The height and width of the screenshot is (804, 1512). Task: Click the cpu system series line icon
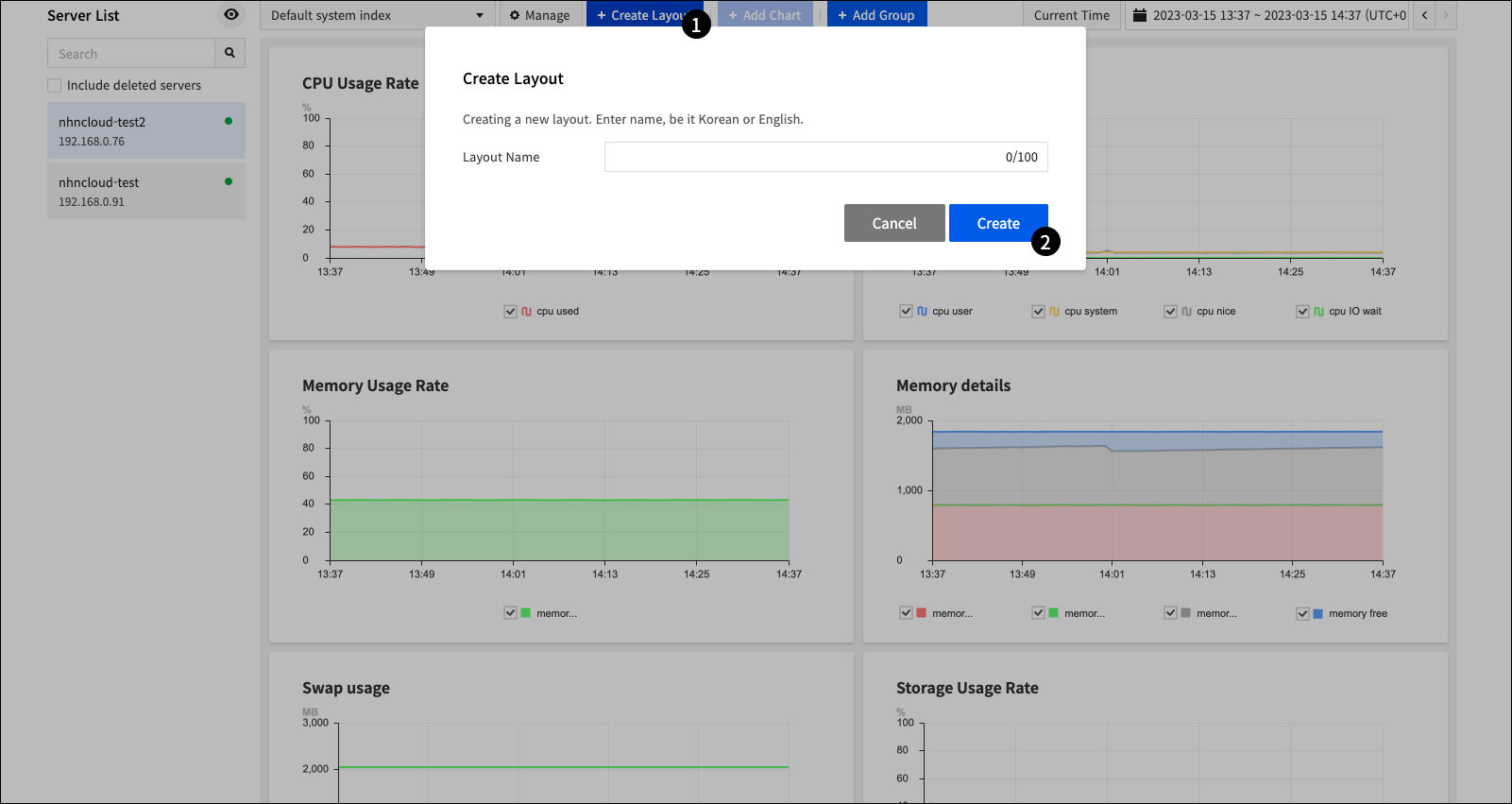(1054, 311)
